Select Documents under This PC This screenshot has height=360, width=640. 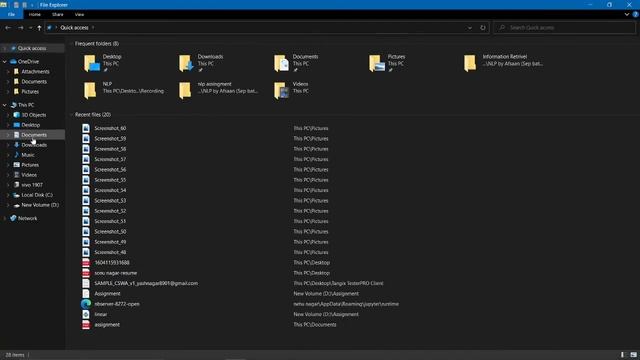34,135
